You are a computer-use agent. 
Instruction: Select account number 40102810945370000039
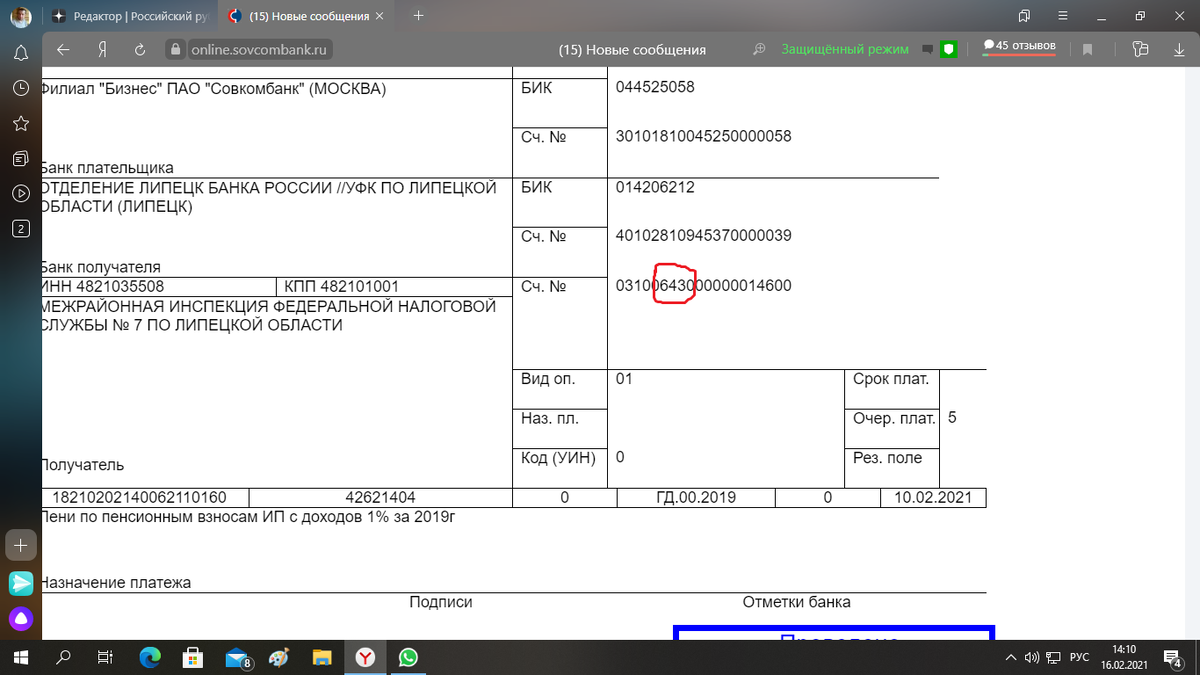[704, 236]
